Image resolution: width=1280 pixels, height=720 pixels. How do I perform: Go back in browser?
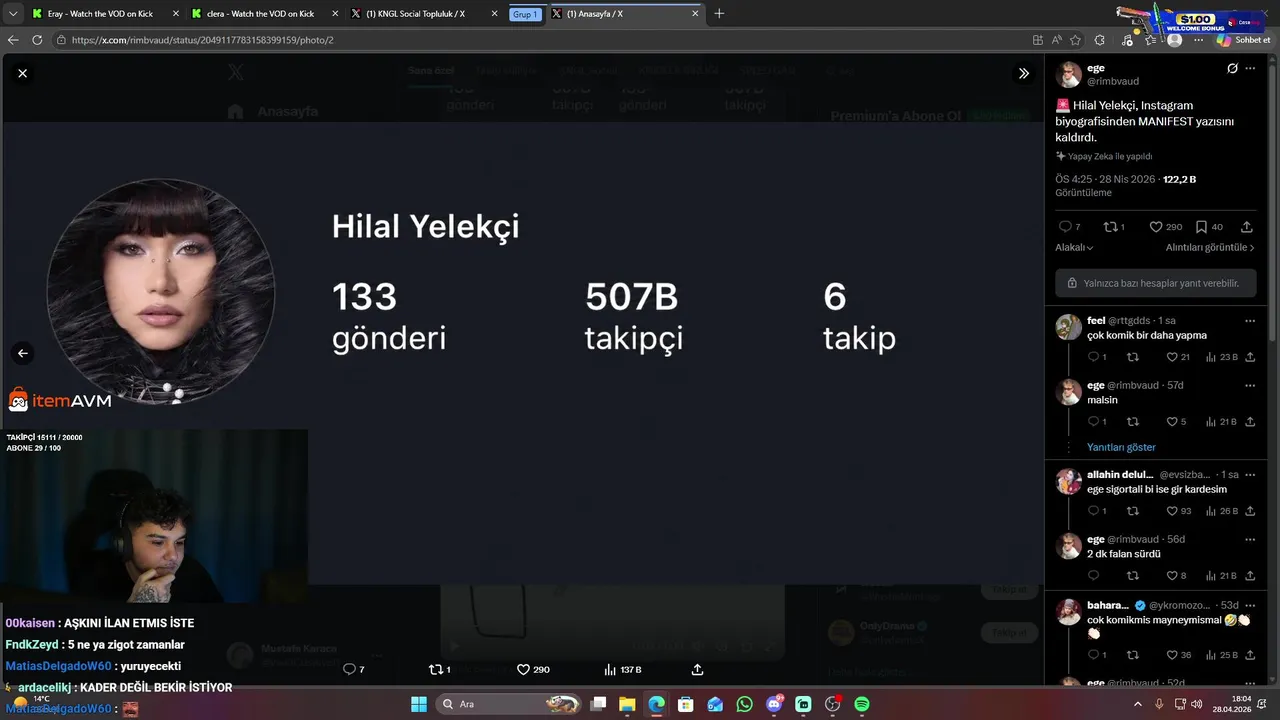click(13, 40)
